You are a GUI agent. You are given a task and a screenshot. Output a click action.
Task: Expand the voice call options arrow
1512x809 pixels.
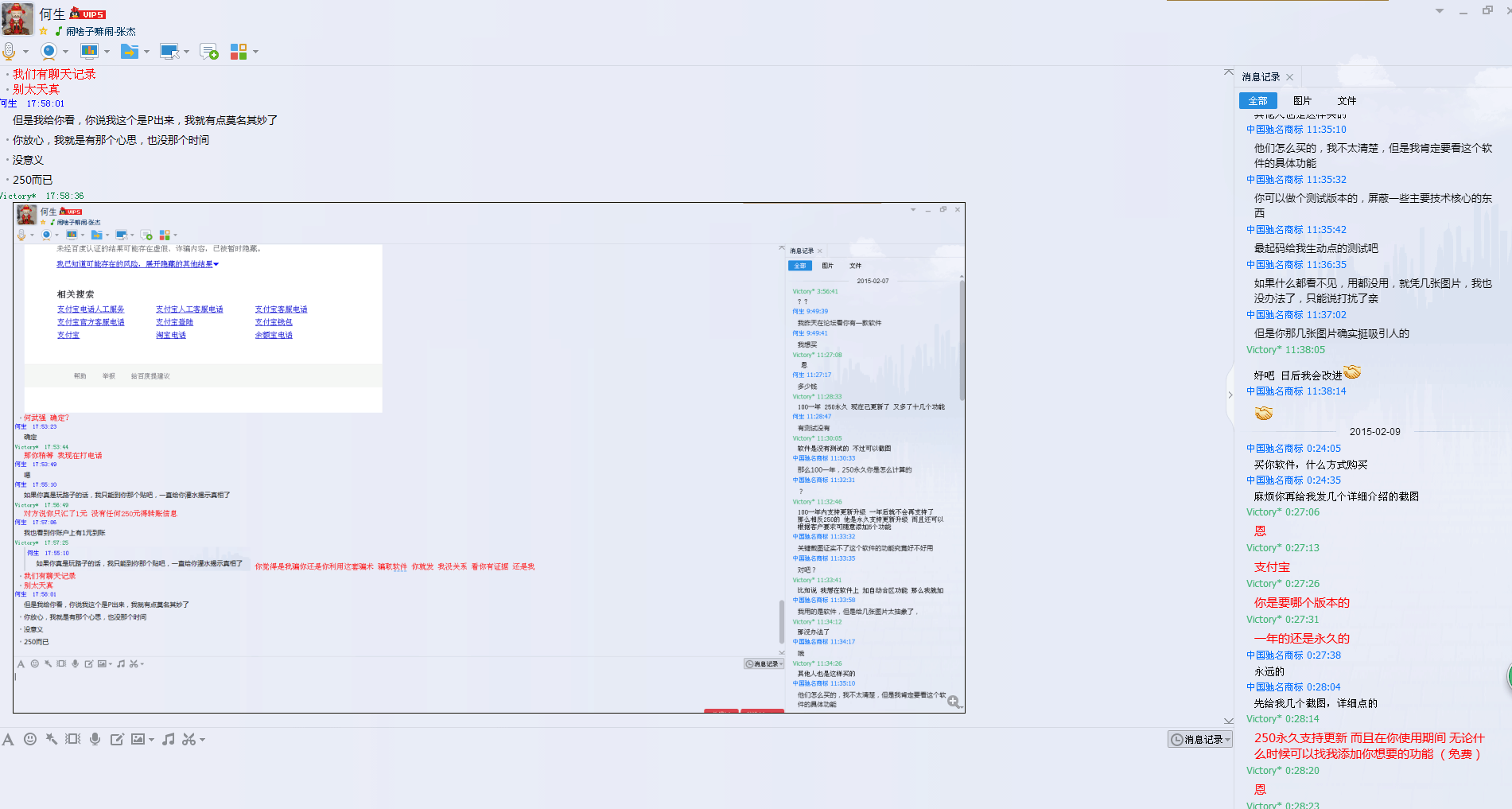(x=25, y=52)
